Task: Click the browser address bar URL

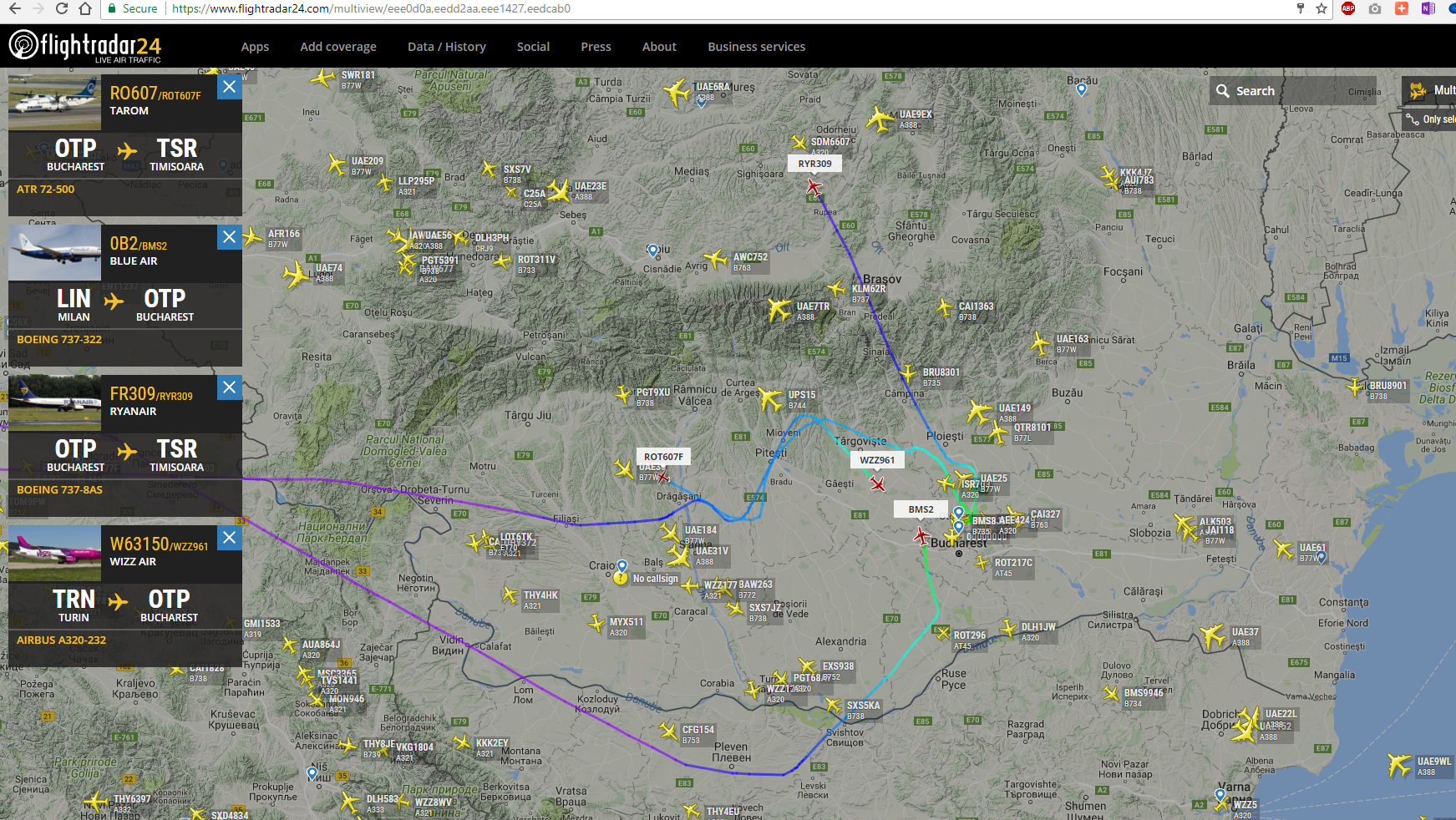Action: tap(370, 8)
